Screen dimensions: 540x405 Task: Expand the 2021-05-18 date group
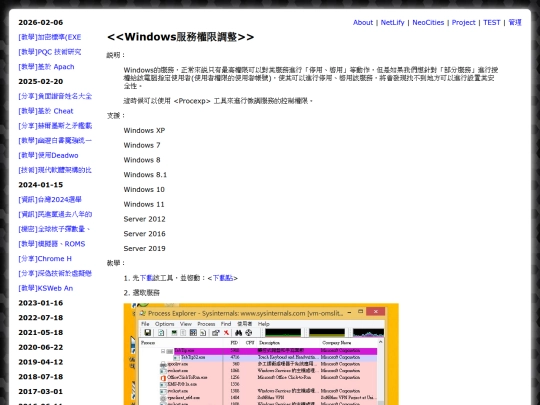(41, 333)
